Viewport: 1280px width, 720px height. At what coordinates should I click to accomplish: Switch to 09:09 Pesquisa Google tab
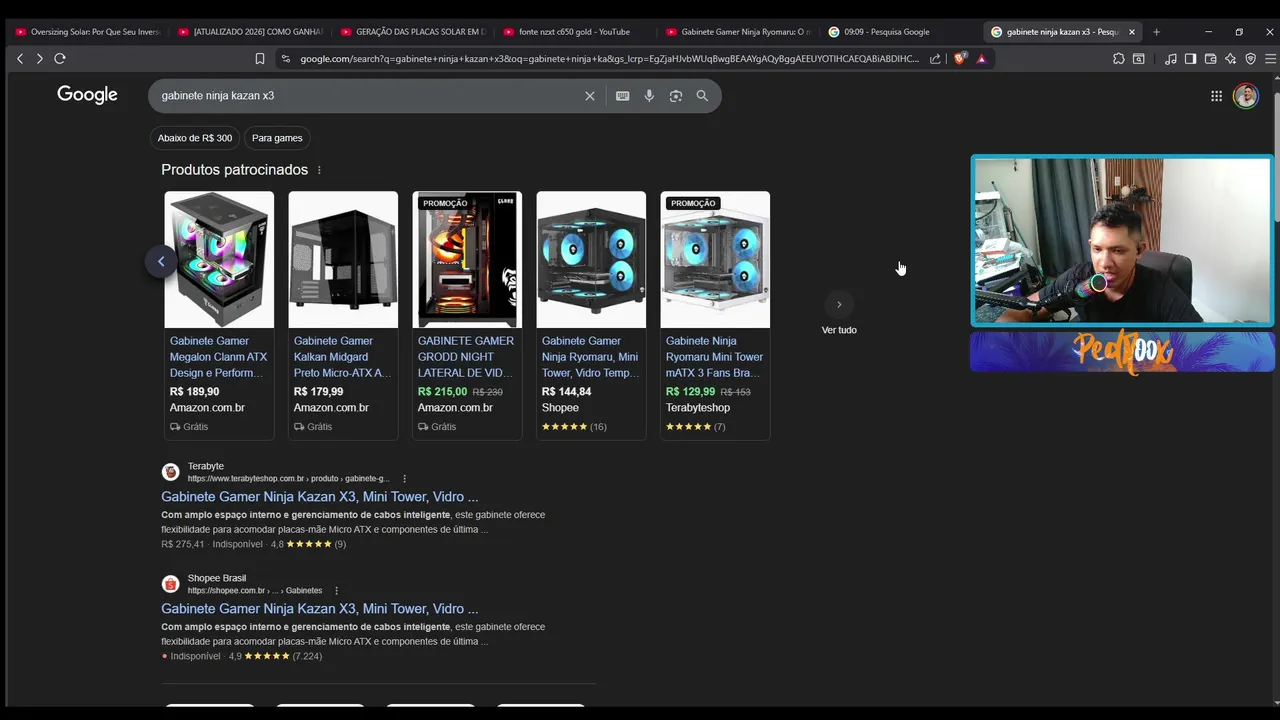pos(900,32)
